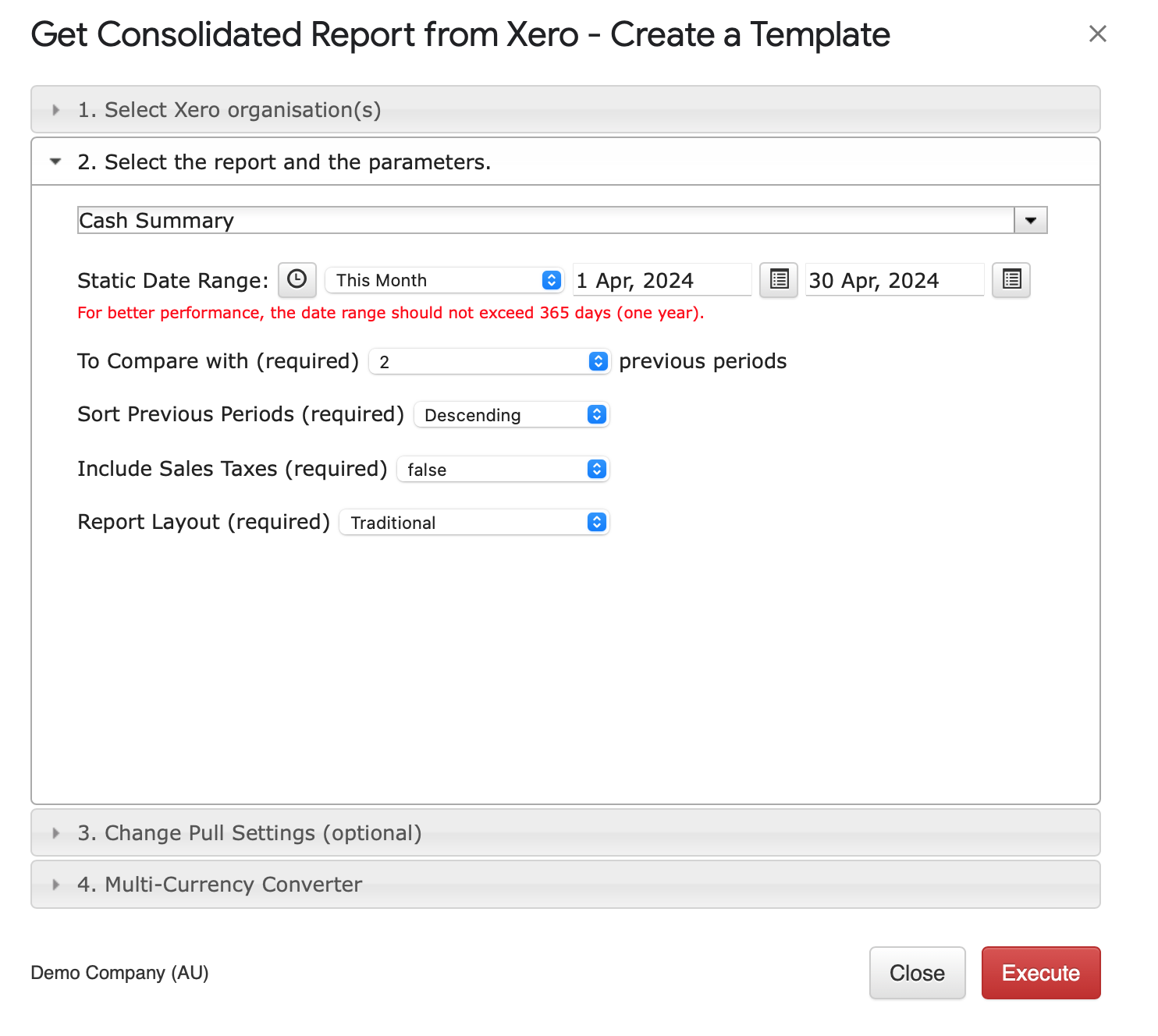The height and width of the screenshot is (1036, 1158).
Task: Change the number of previous periods dropdown
Action: tap(489, 361)
